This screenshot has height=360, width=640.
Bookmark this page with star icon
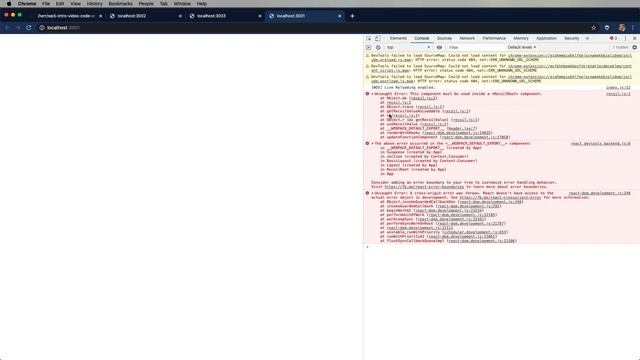click(593, 28)
